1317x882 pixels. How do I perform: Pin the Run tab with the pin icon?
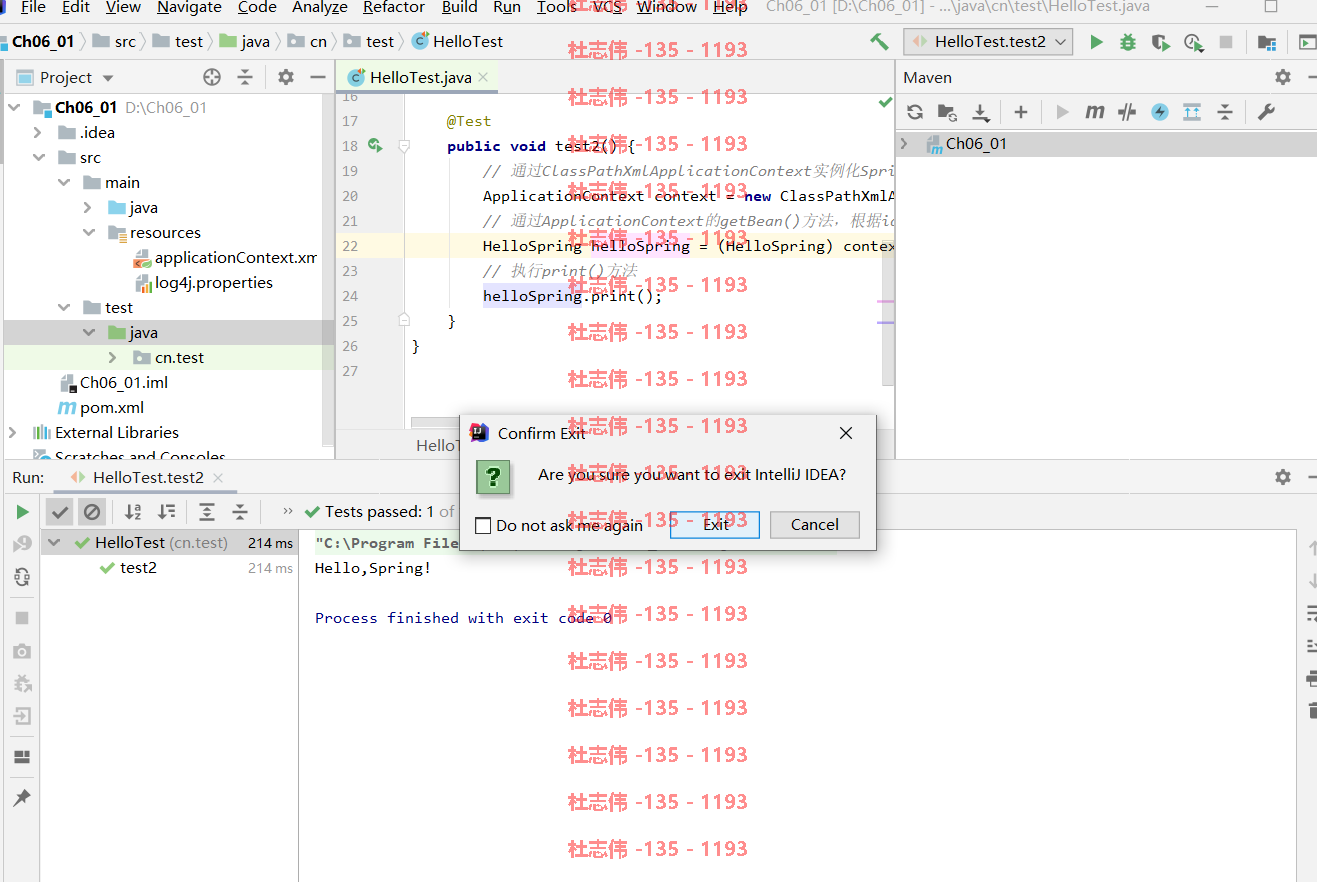point(22,798)
